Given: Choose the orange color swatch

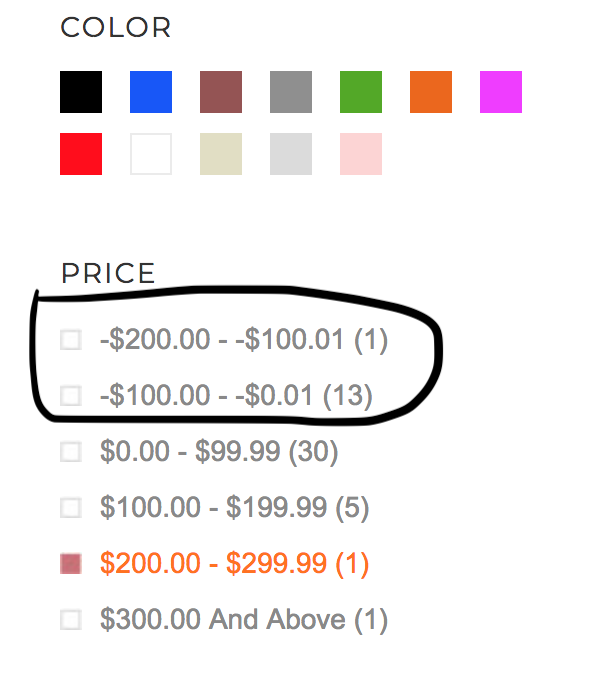Looking at the screenshot, I should coord(431,92).
